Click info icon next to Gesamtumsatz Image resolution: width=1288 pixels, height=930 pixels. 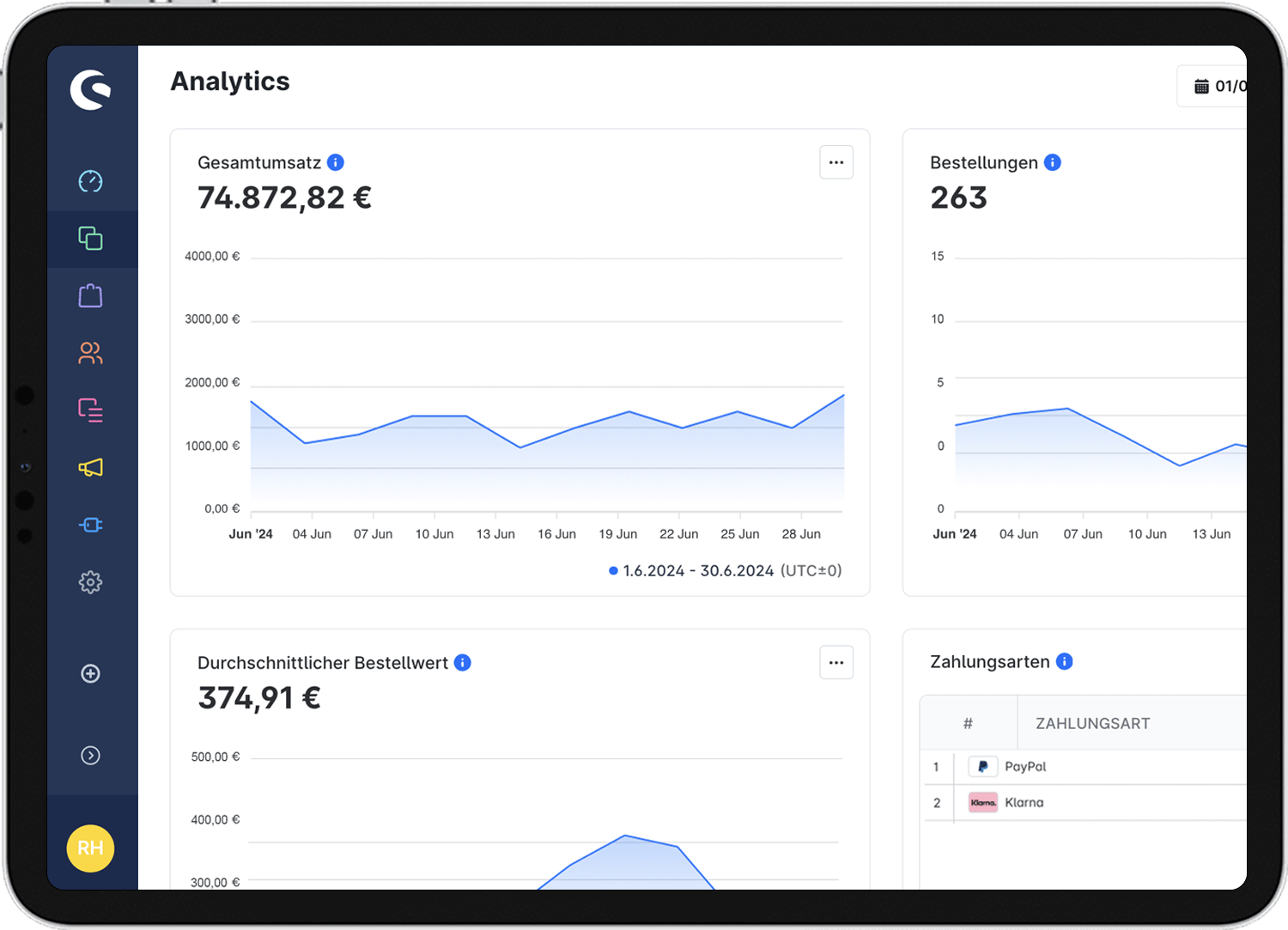tap(336, 162)
